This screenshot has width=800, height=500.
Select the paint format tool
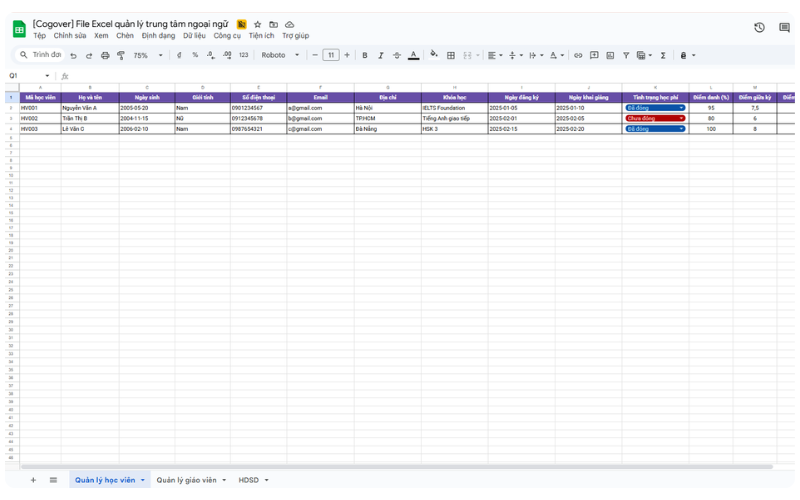[121, 56]
